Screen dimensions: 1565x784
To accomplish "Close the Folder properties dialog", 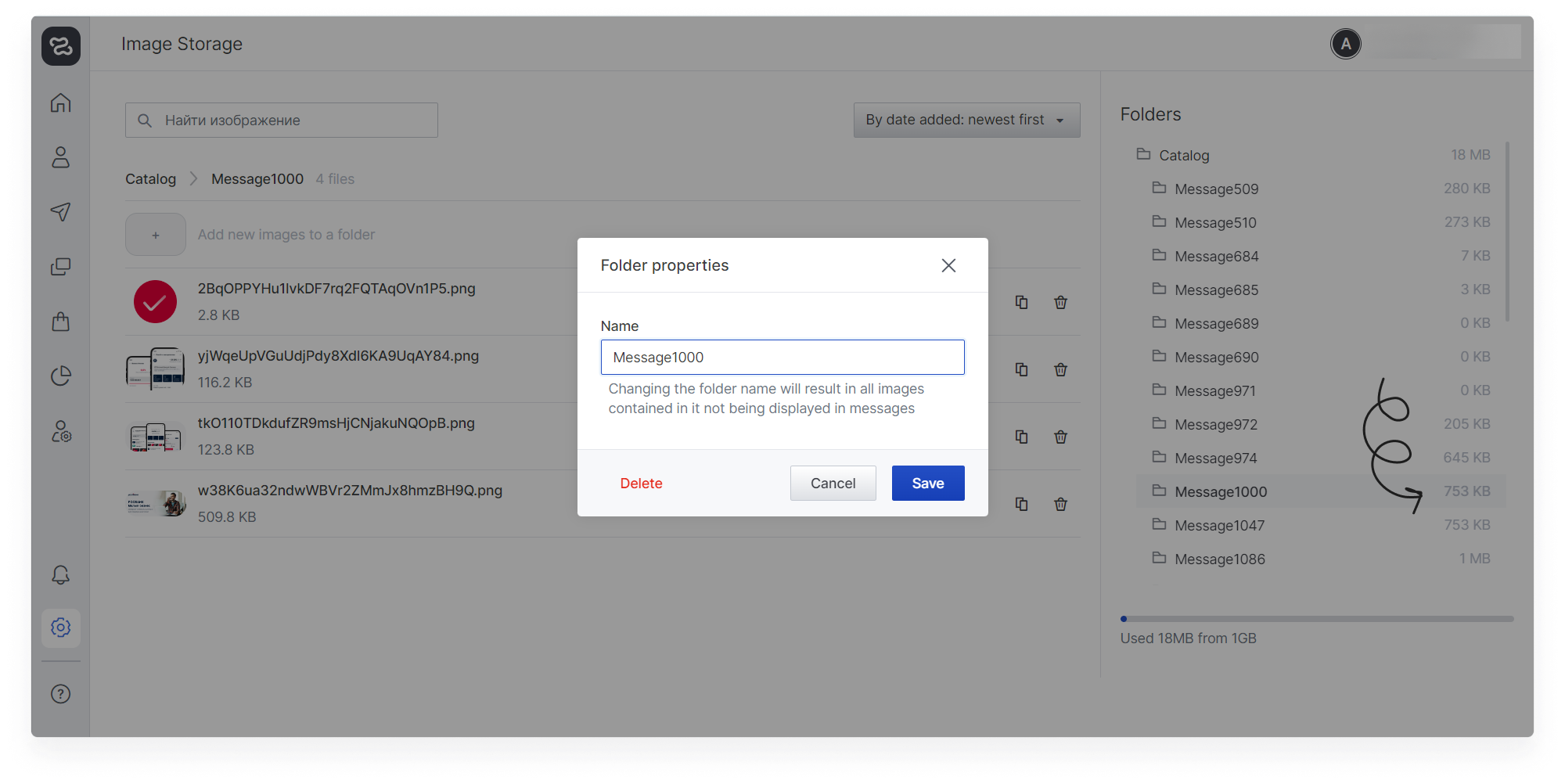I will [x=948, y=265].
